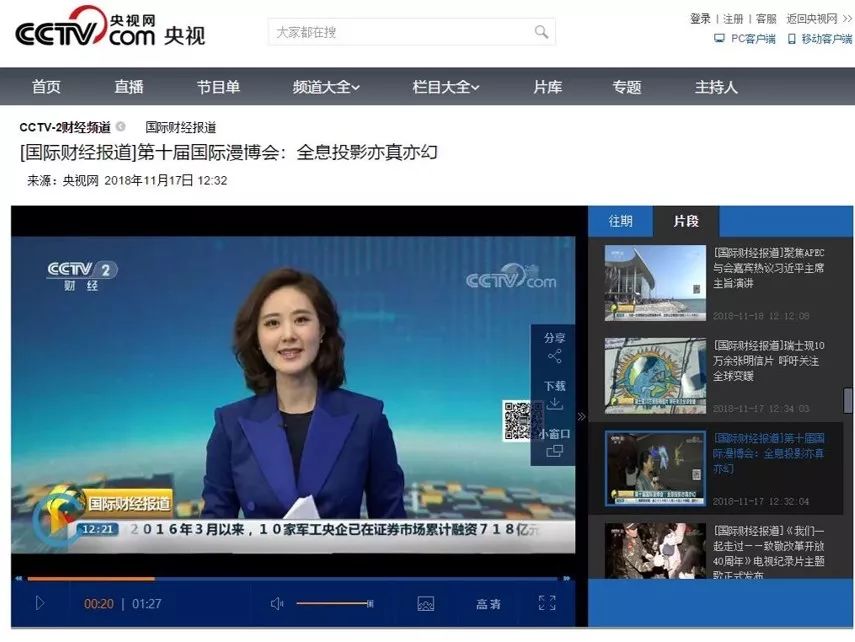Click the 下载 download icon
855x642 pixels.
555,404
